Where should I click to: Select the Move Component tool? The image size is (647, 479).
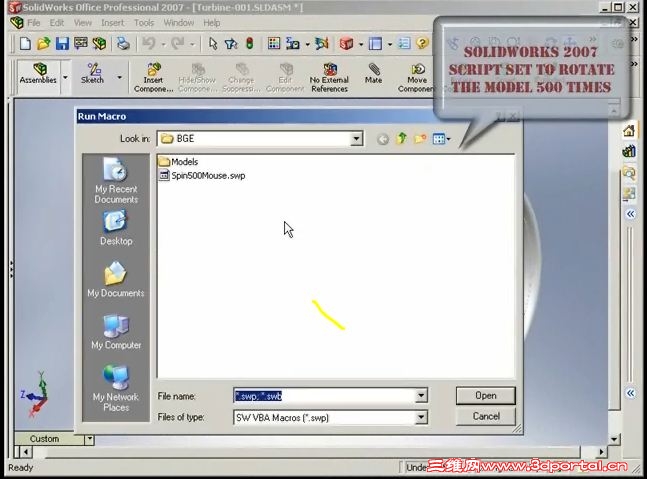point(416,78)
